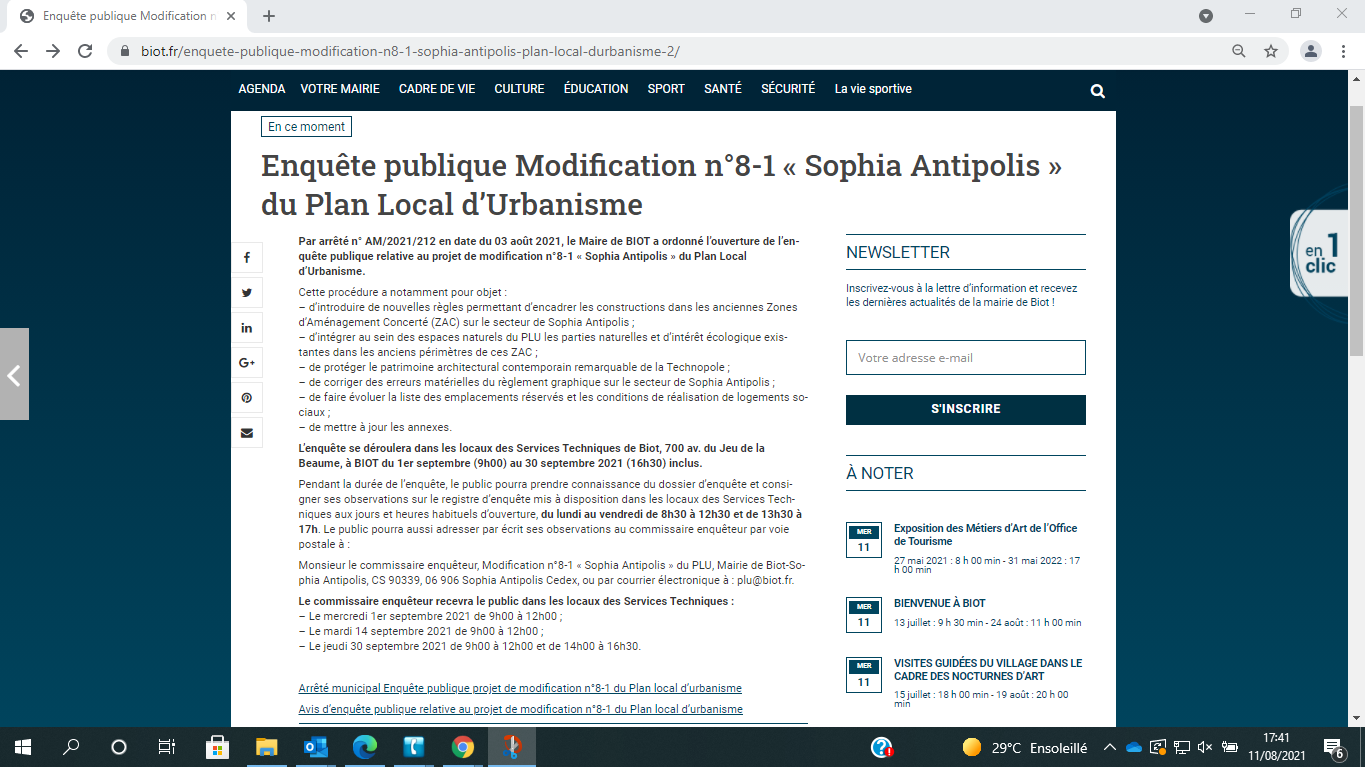Launch Outlook from the taskbar

coord(316,747)
